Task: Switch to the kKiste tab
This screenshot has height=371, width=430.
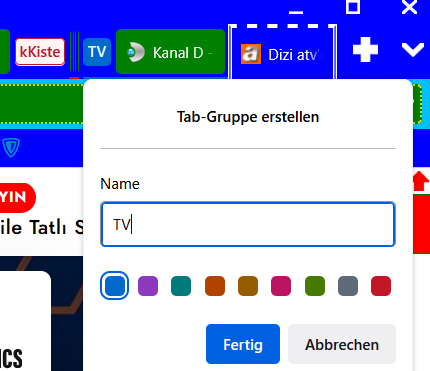Action: click(40, 52)
